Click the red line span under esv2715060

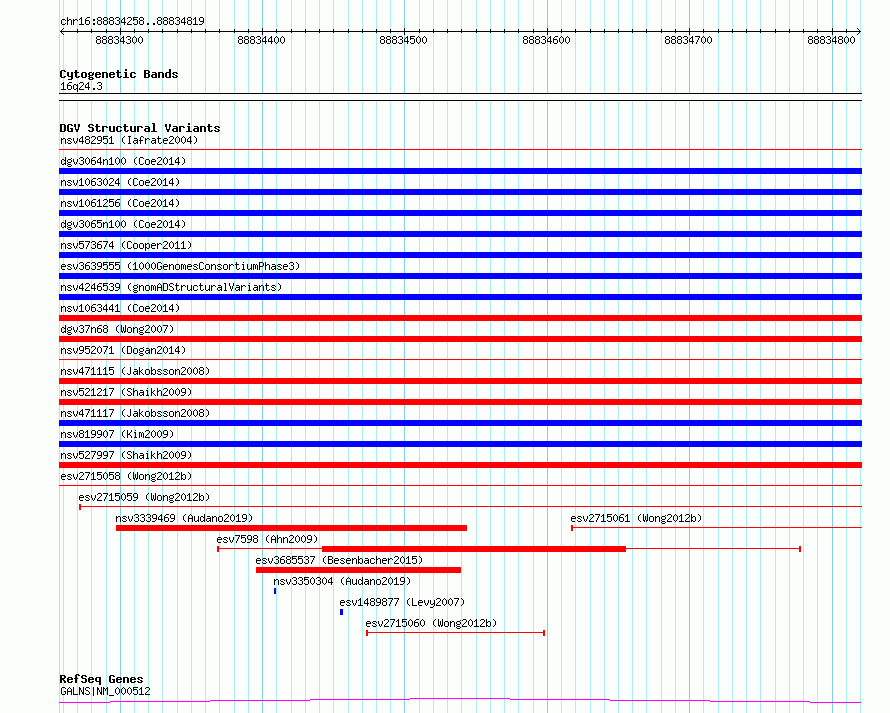455,633
